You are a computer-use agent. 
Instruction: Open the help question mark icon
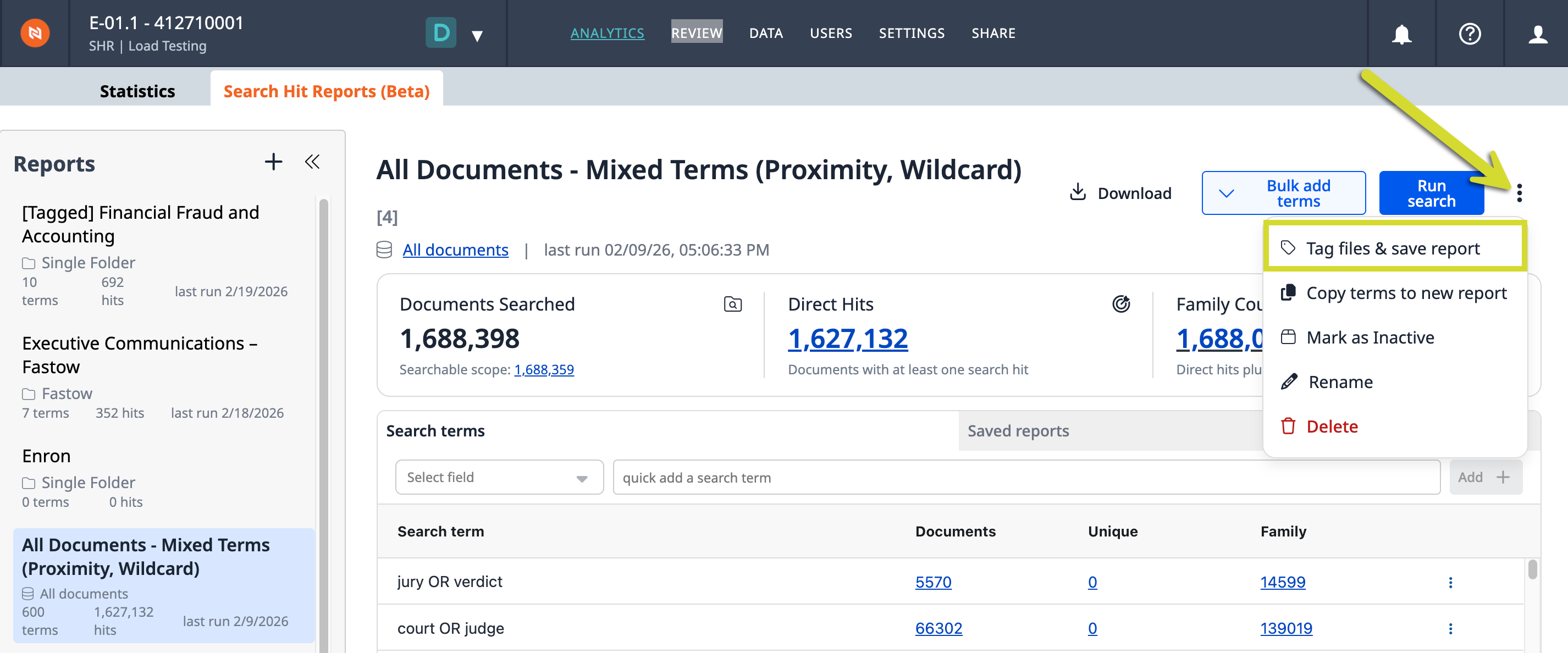pos(1470,34)
